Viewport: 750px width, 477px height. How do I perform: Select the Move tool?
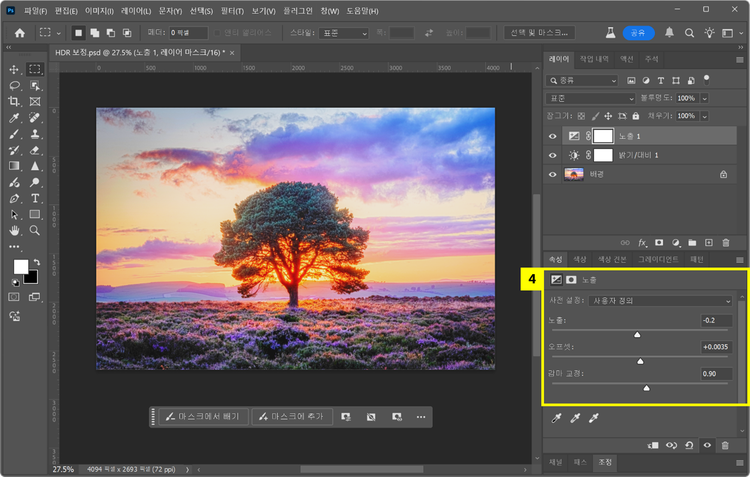(x=14, y=69)
